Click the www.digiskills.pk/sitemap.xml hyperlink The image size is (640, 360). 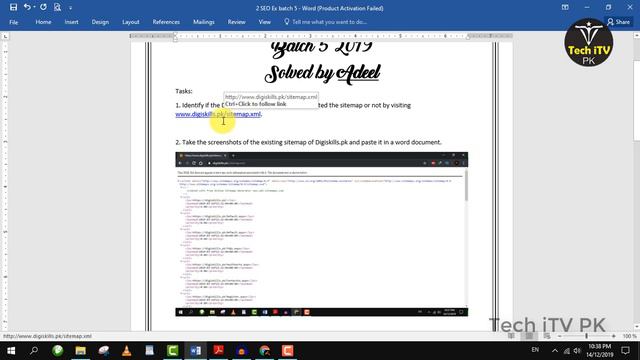click(218, 114)
